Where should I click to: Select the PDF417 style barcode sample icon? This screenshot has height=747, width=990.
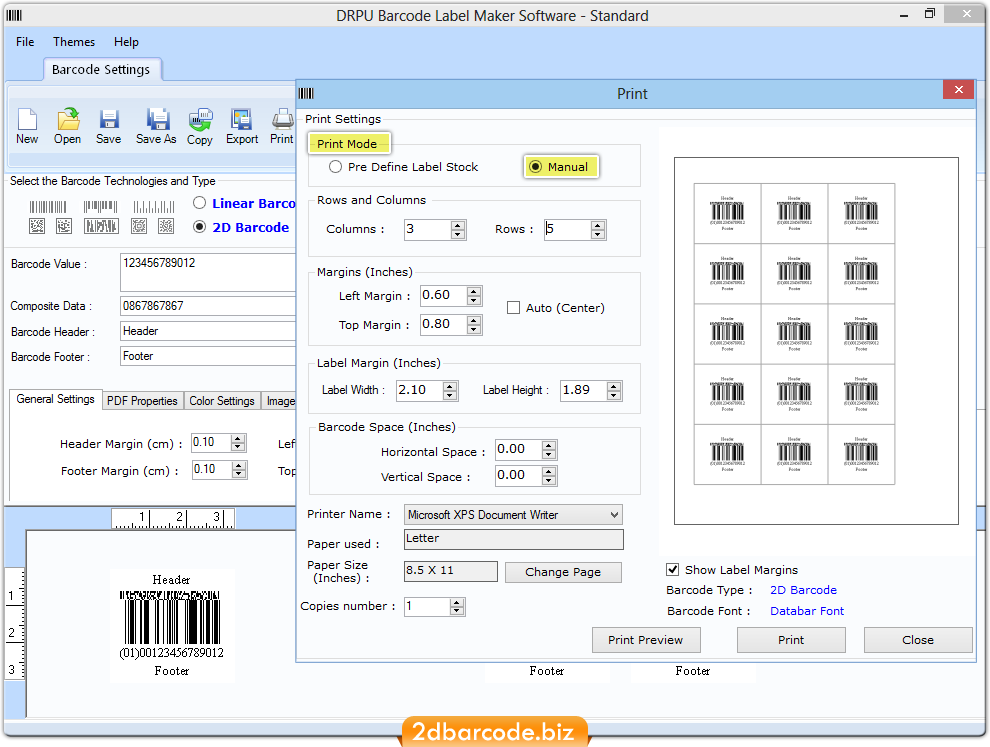click(101, 225)
